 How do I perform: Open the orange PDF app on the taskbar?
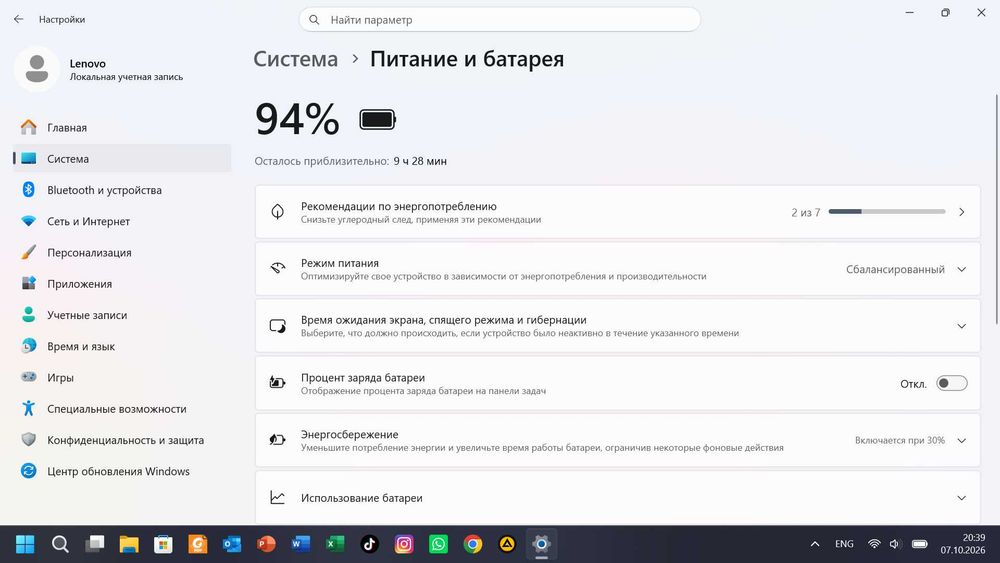[x=198, y=544]
